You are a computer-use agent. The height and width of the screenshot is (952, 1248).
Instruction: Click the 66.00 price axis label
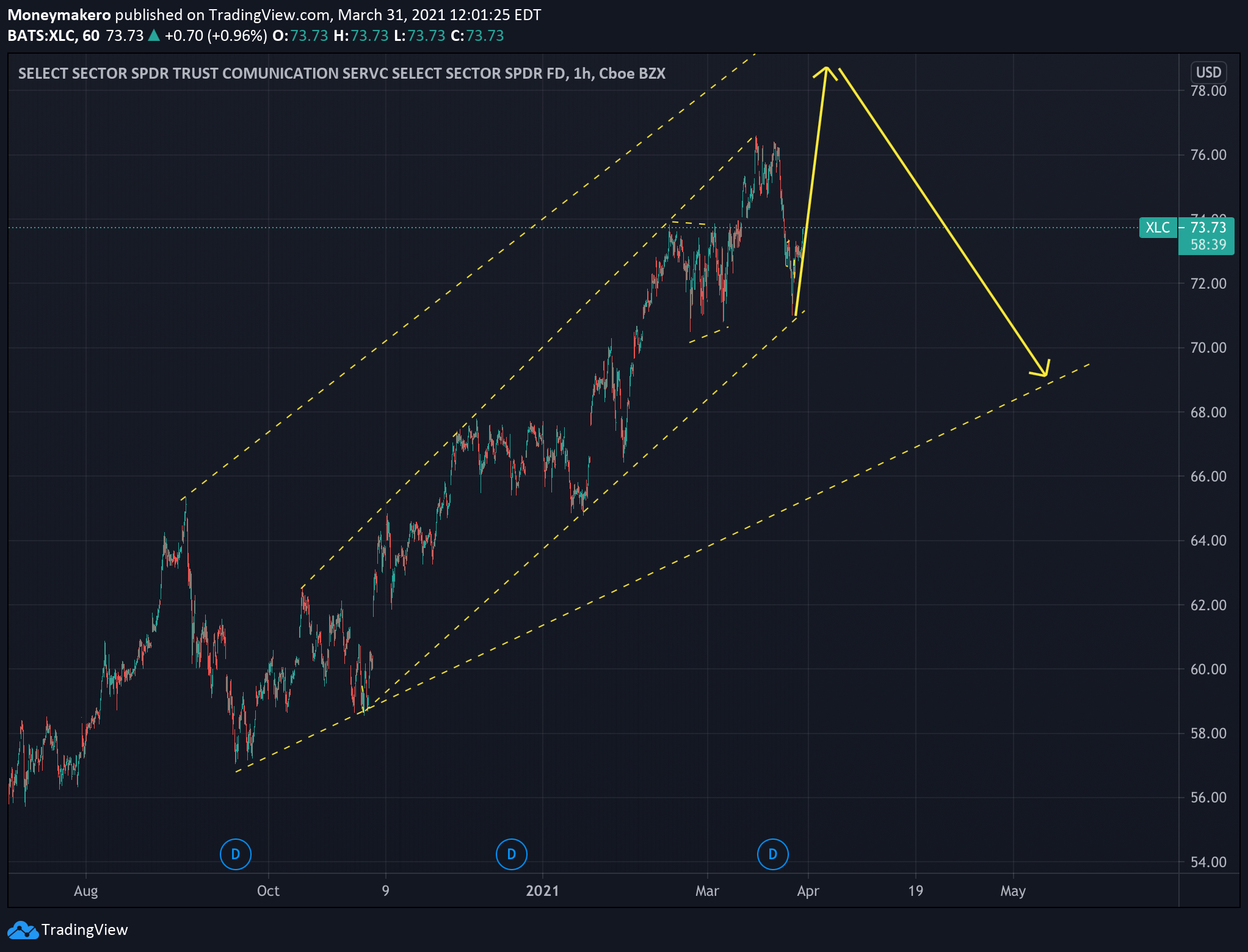pos(1208,477)
